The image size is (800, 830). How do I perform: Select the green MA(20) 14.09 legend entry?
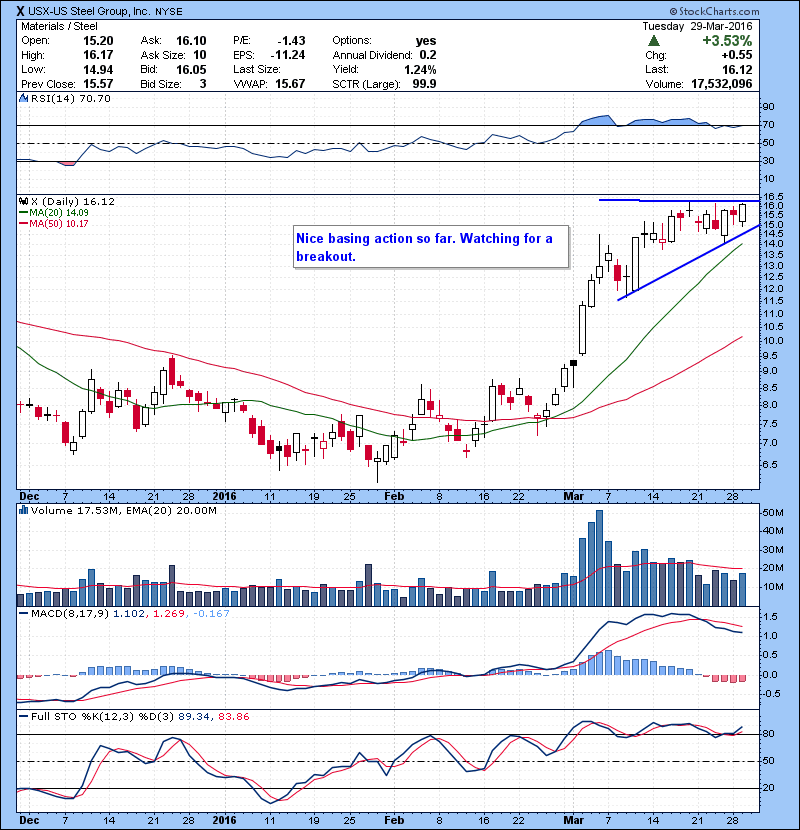point(53,213)
